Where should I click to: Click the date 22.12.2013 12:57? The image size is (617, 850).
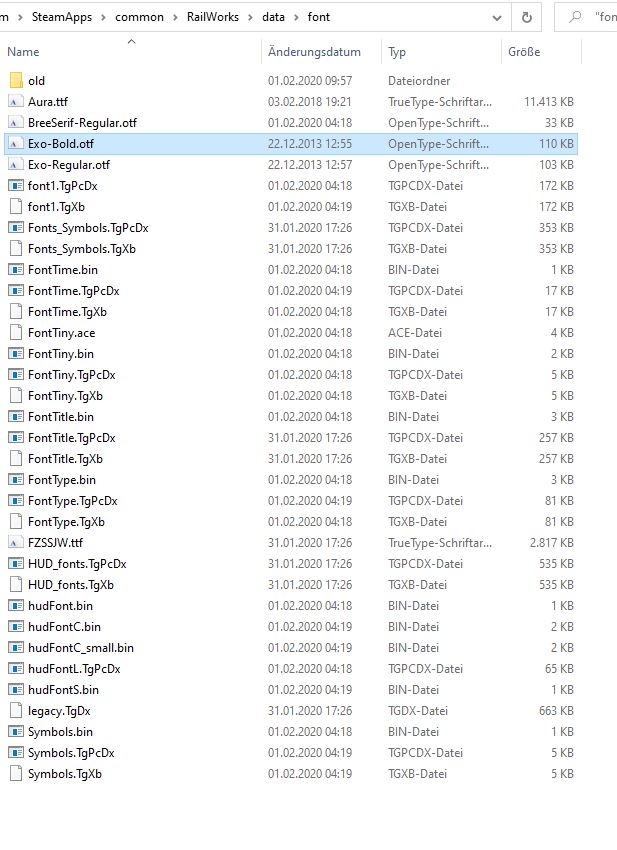(x=310, y=165)
